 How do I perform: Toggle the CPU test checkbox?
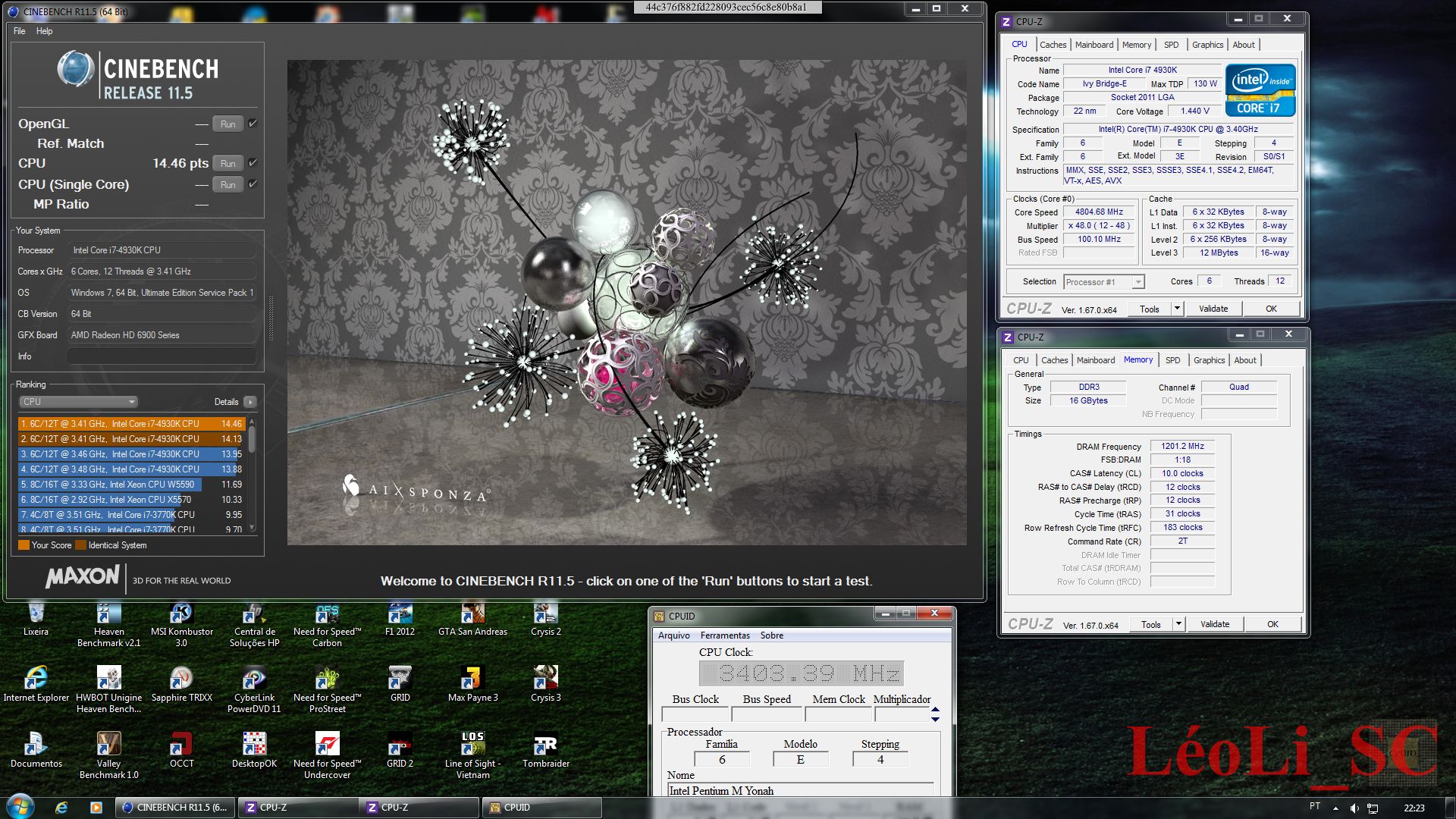coord(253,162)
